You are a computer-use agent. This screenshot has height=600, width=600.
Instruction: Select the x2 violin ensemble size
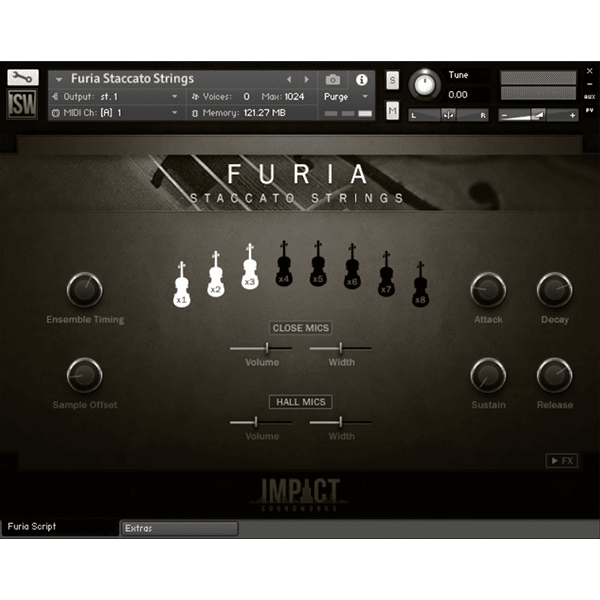[x=216, y=274]
